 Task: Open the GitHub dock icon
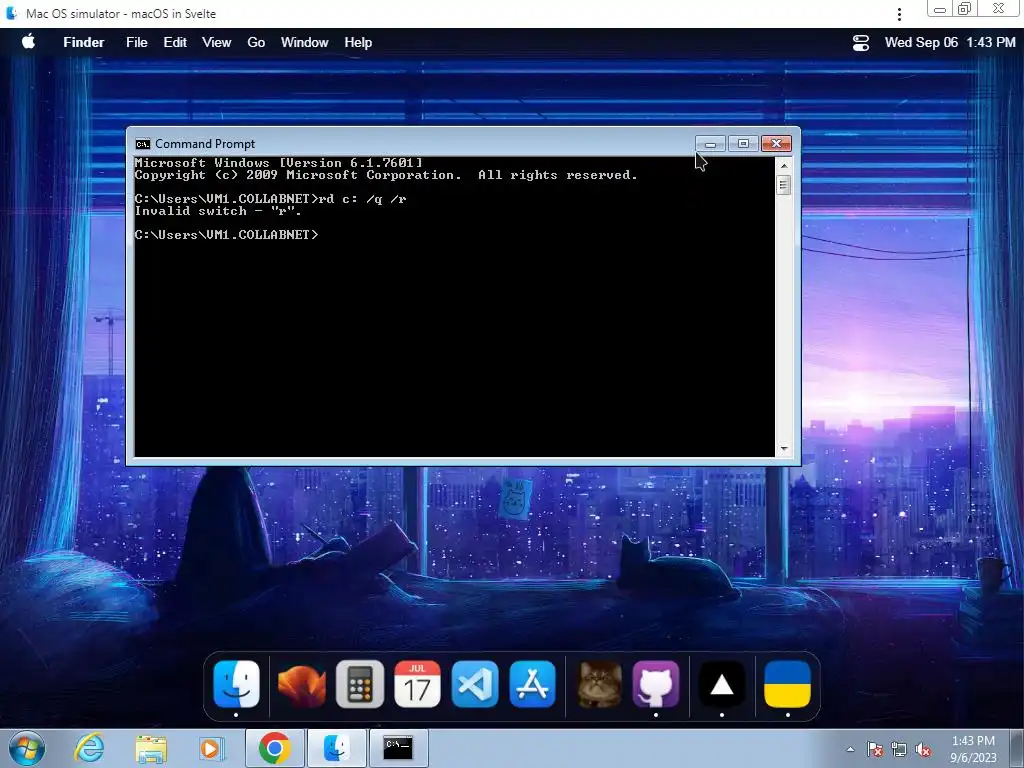click(656, 684)
